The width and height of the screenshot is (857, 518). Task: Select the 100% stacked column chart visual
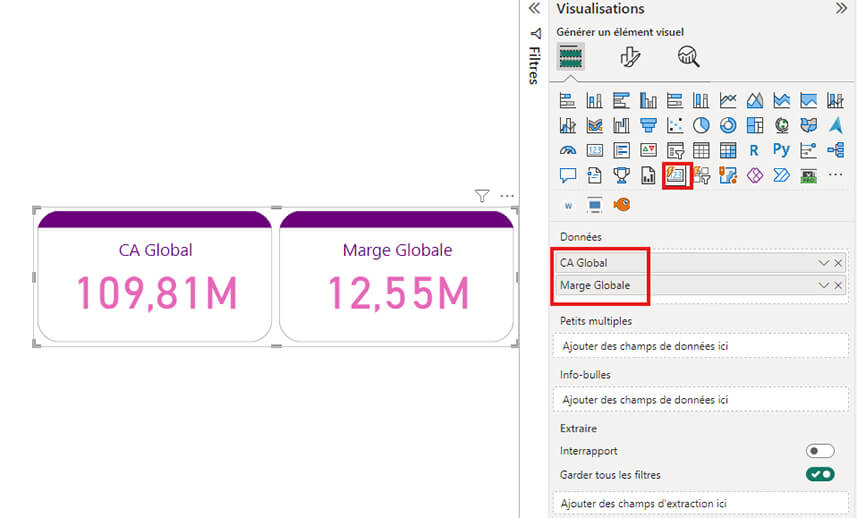[x=701, y=101]
